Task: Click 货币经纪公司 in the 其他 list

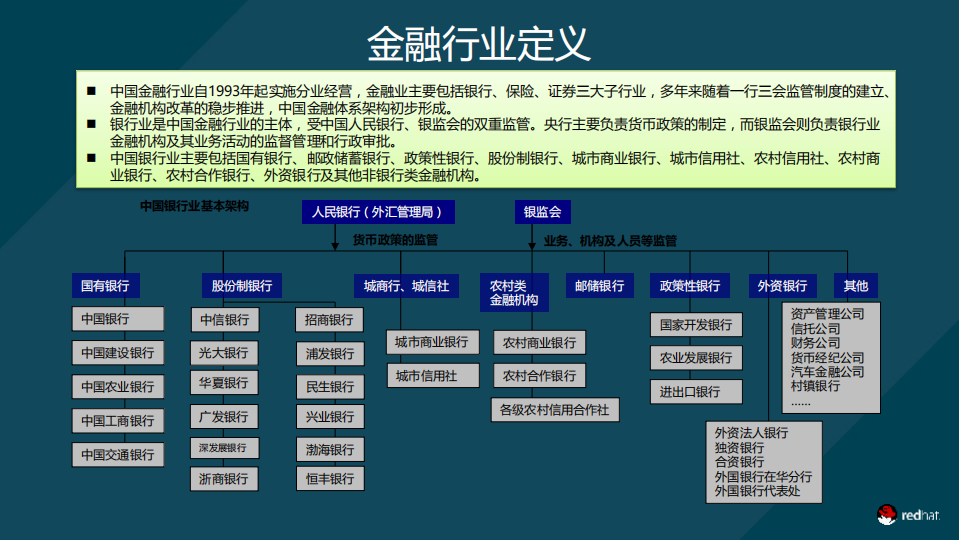Action: click(827, 357)
